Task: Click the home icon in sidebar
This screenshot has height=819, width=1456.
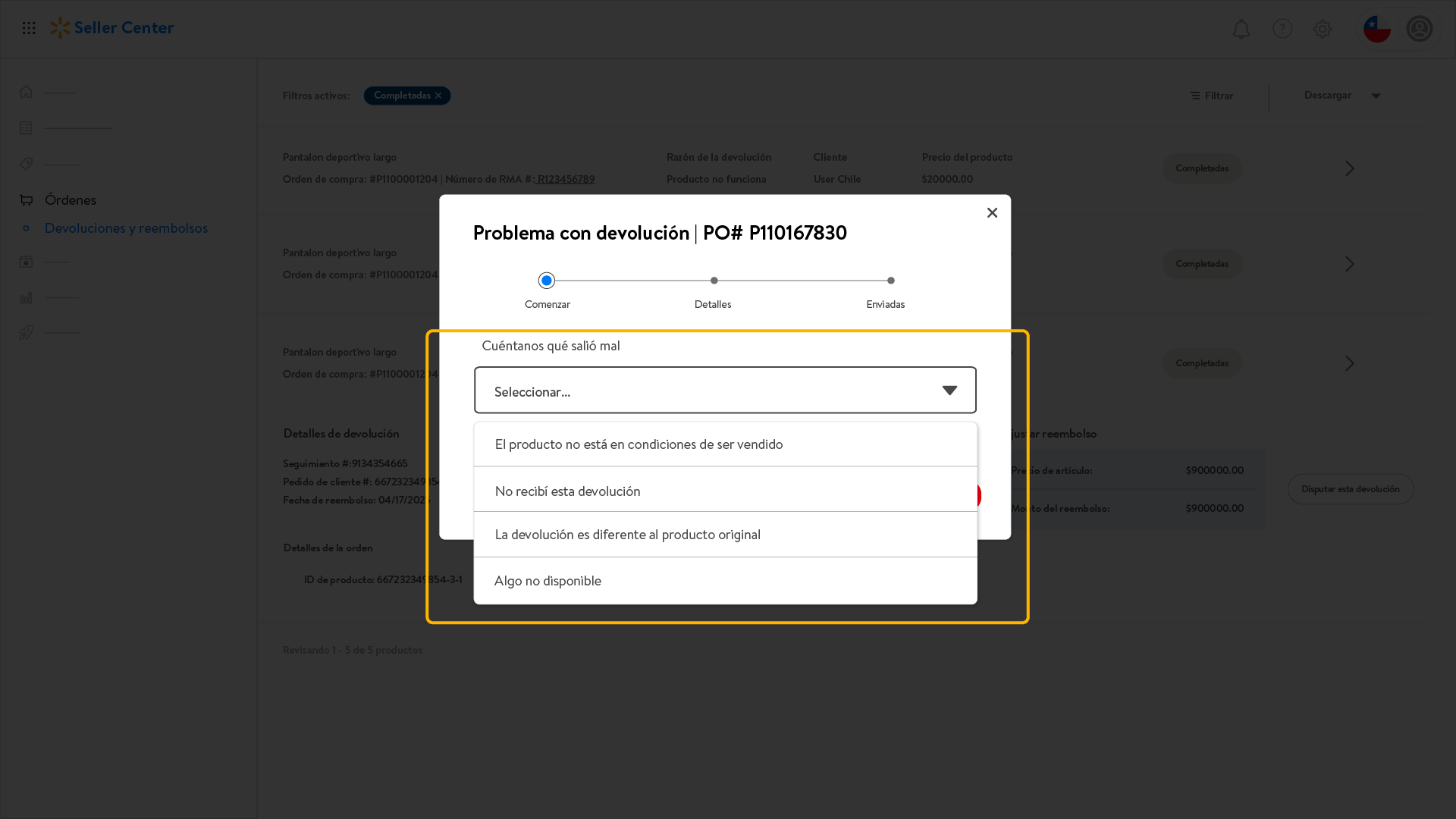Action: click(x=27, y=92)
